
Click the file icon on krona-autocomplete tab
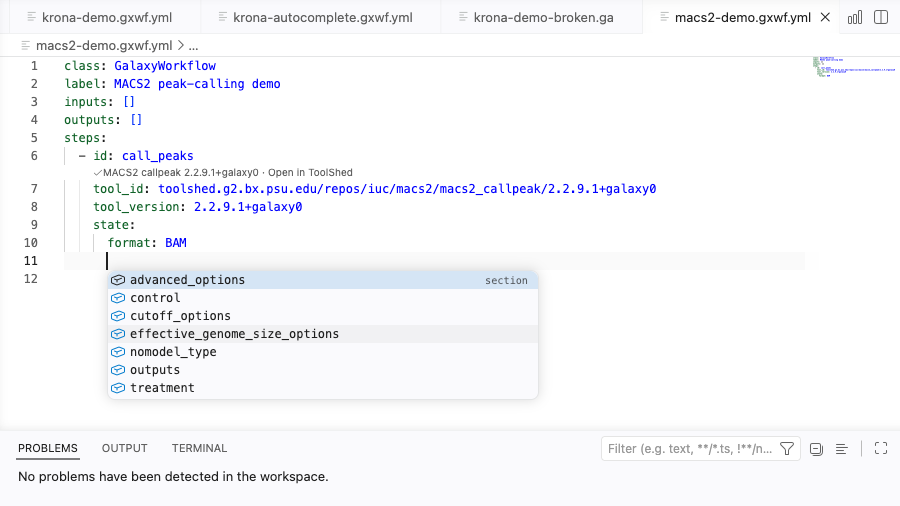[223, 17]
